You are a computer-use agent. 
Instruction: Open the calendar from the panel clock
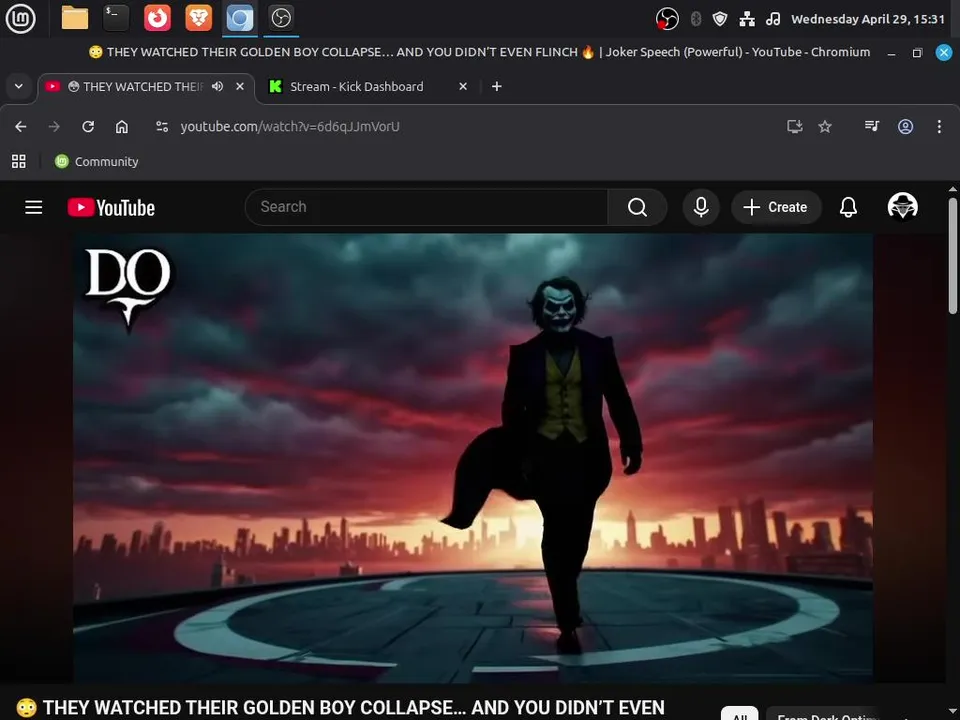(x=868, y=19)
